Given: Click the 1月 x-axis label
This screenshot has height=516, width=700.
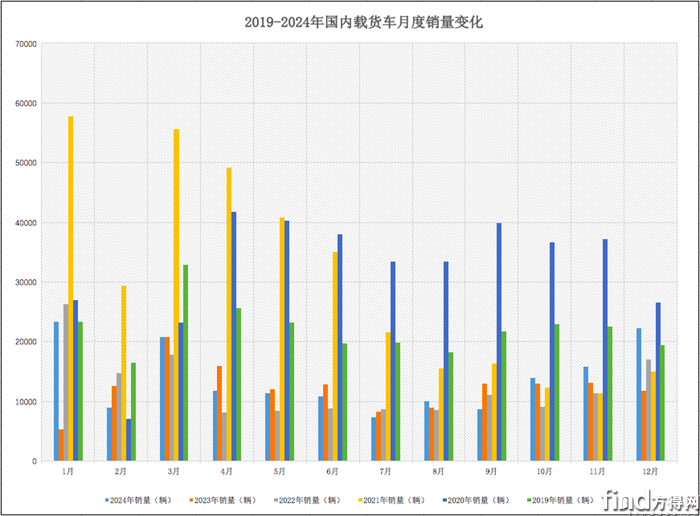Looking at the screenshot, I should pyautogui.click(x=67, y=469).
